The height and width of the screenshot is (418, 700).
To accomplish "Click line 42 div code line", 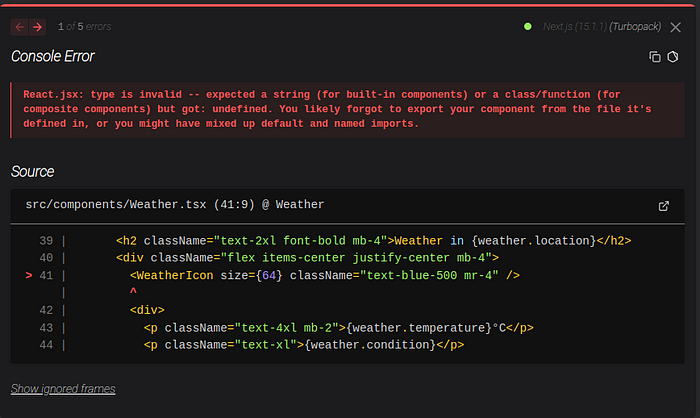I will (147, 310).
